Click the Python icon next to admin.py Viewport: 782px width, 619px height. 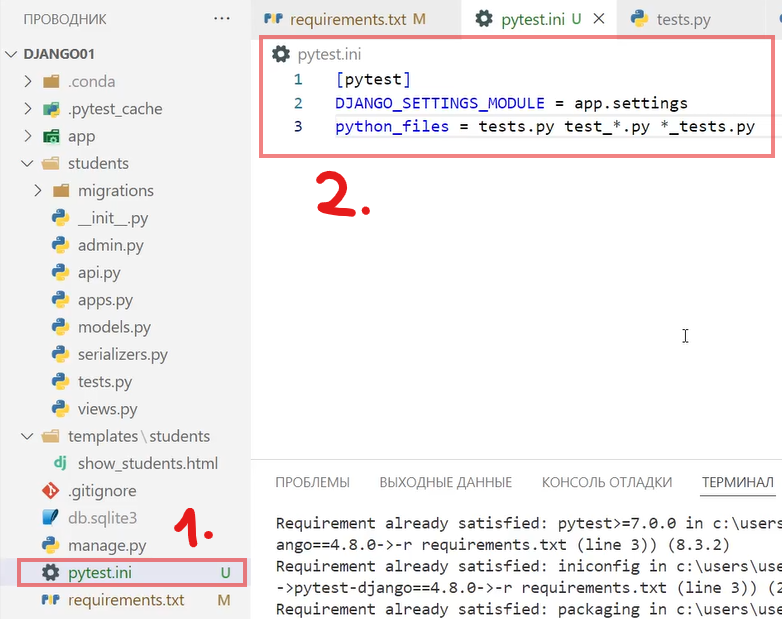60,245
